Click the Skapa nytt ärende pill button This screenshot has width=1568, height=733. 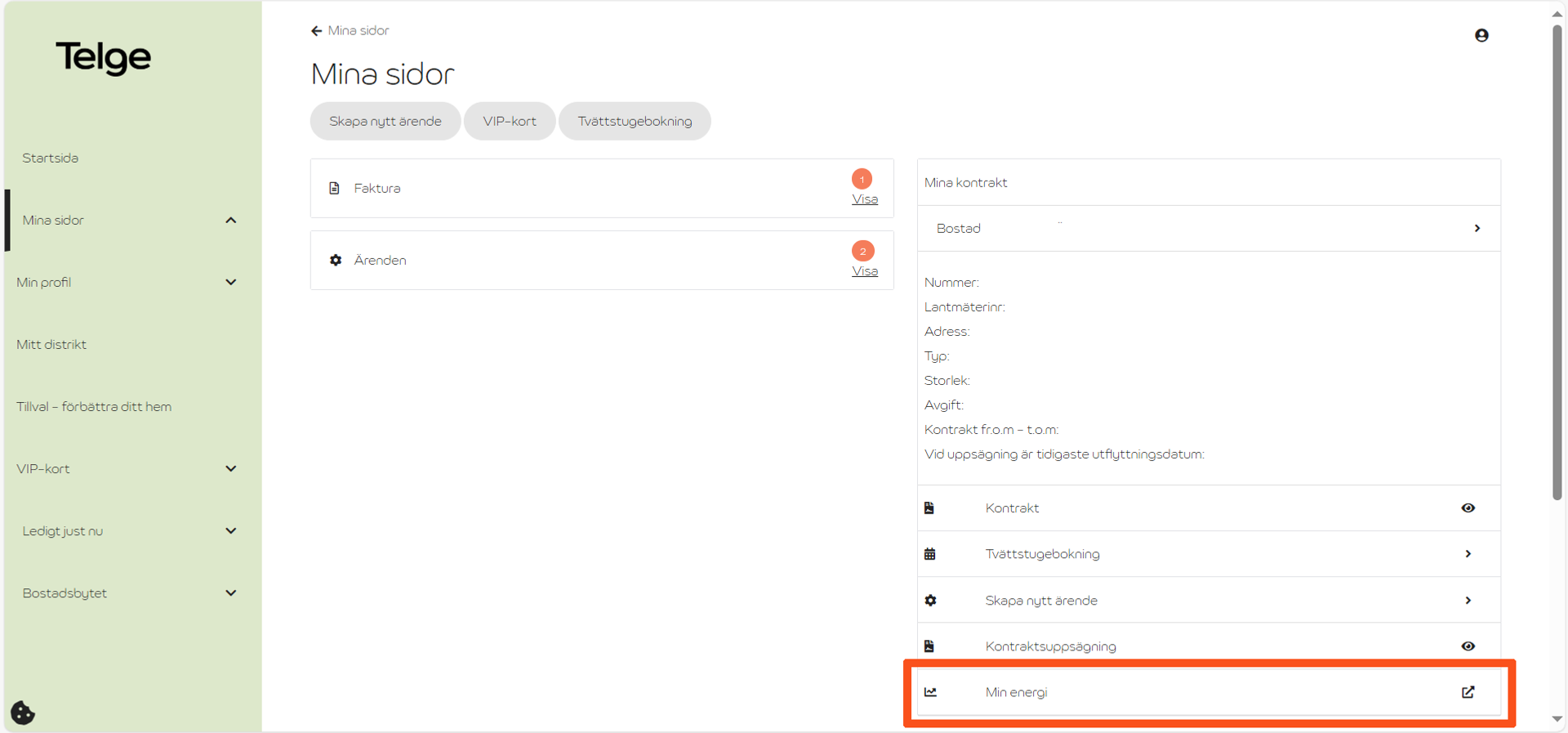[x=385, y=121]
